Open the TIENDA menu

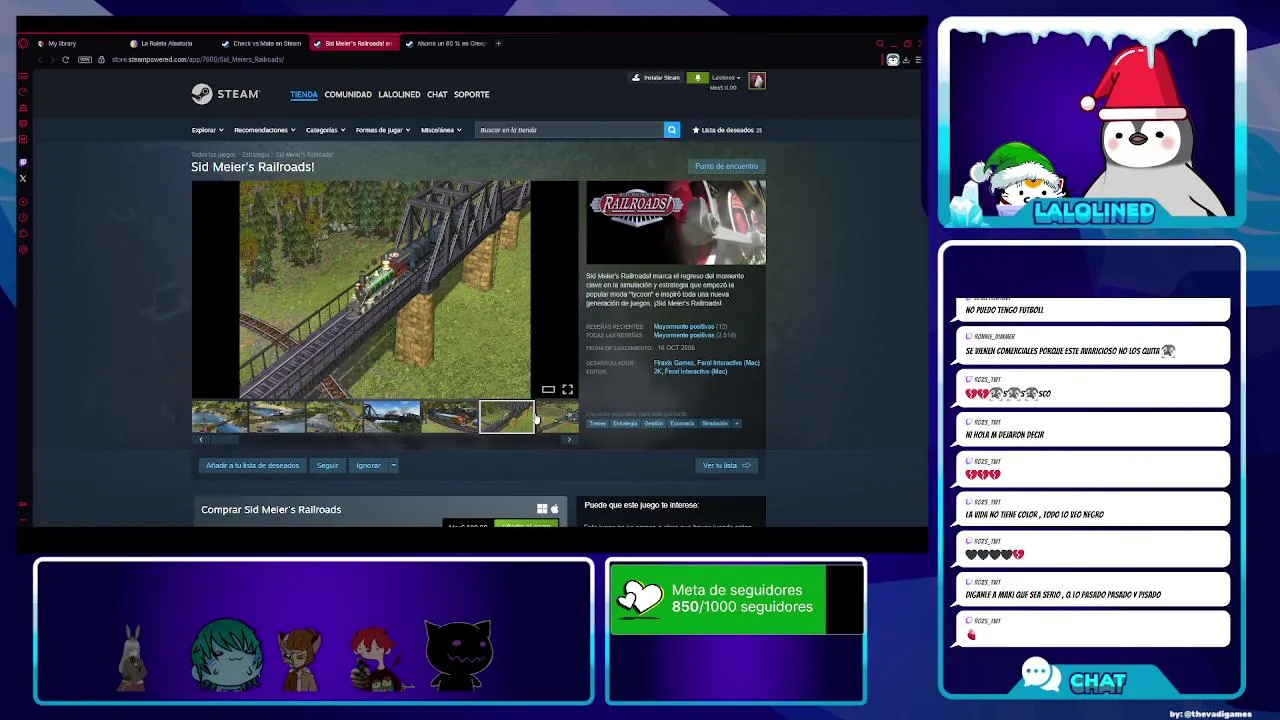point(304,94)
